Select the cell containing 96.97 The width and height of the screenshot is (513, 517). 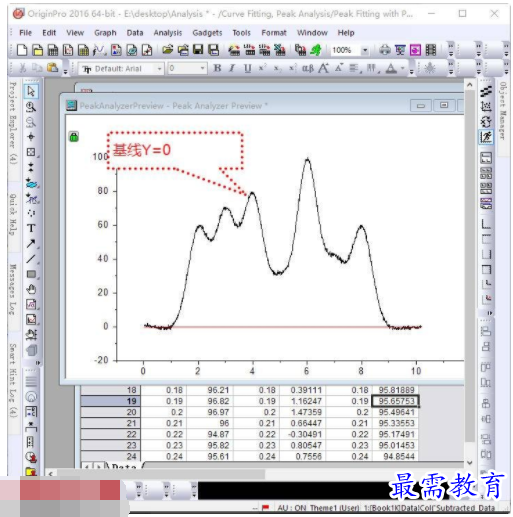pos(210,412)
